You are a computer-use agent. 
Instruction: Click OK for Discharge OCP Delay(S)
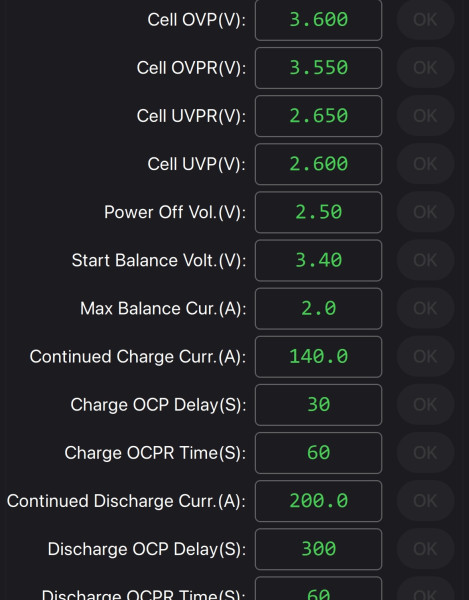point(425,549)
